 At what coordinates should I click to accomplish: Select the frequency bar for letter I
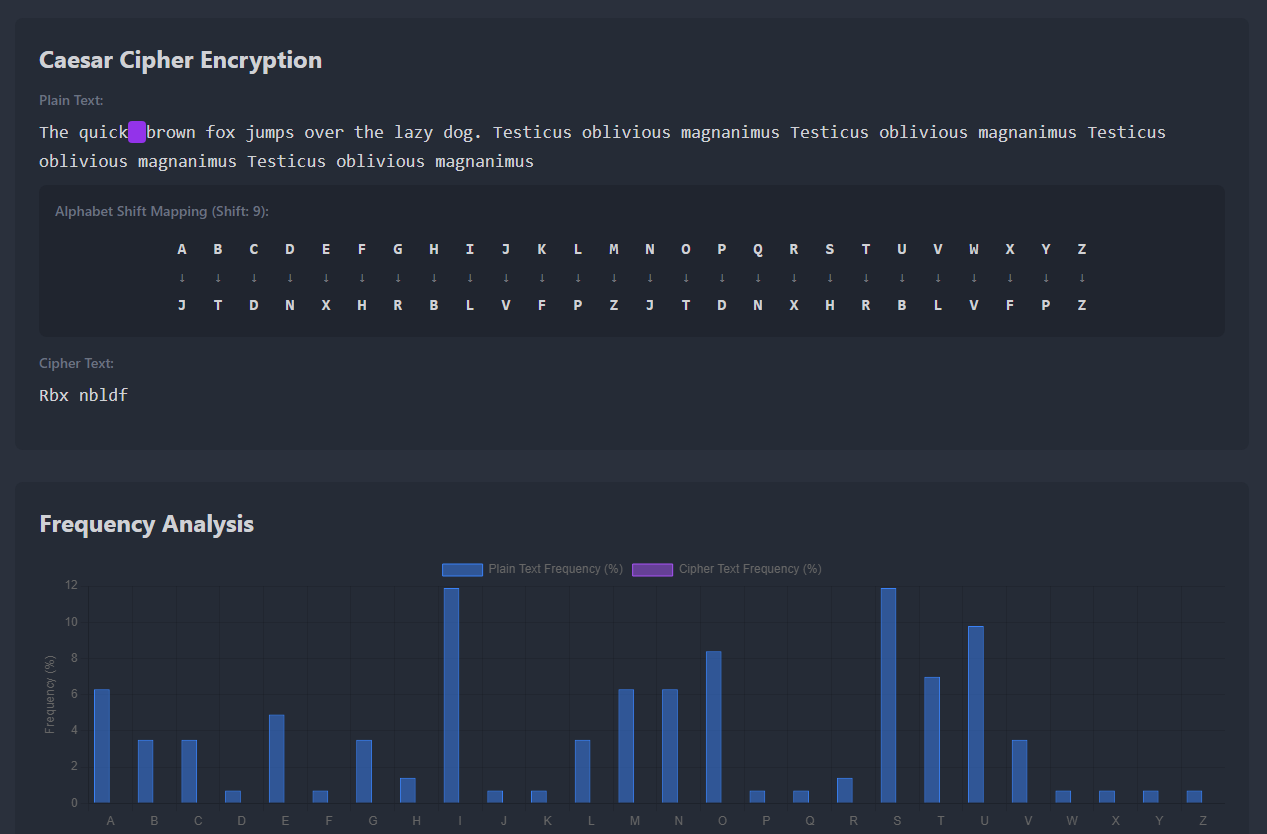pos(452,695)
